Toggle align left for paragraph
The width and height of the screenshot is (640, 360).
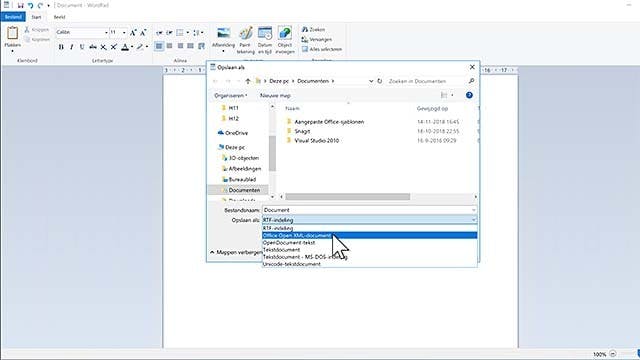pyautogui.click(x=159, y=46)
